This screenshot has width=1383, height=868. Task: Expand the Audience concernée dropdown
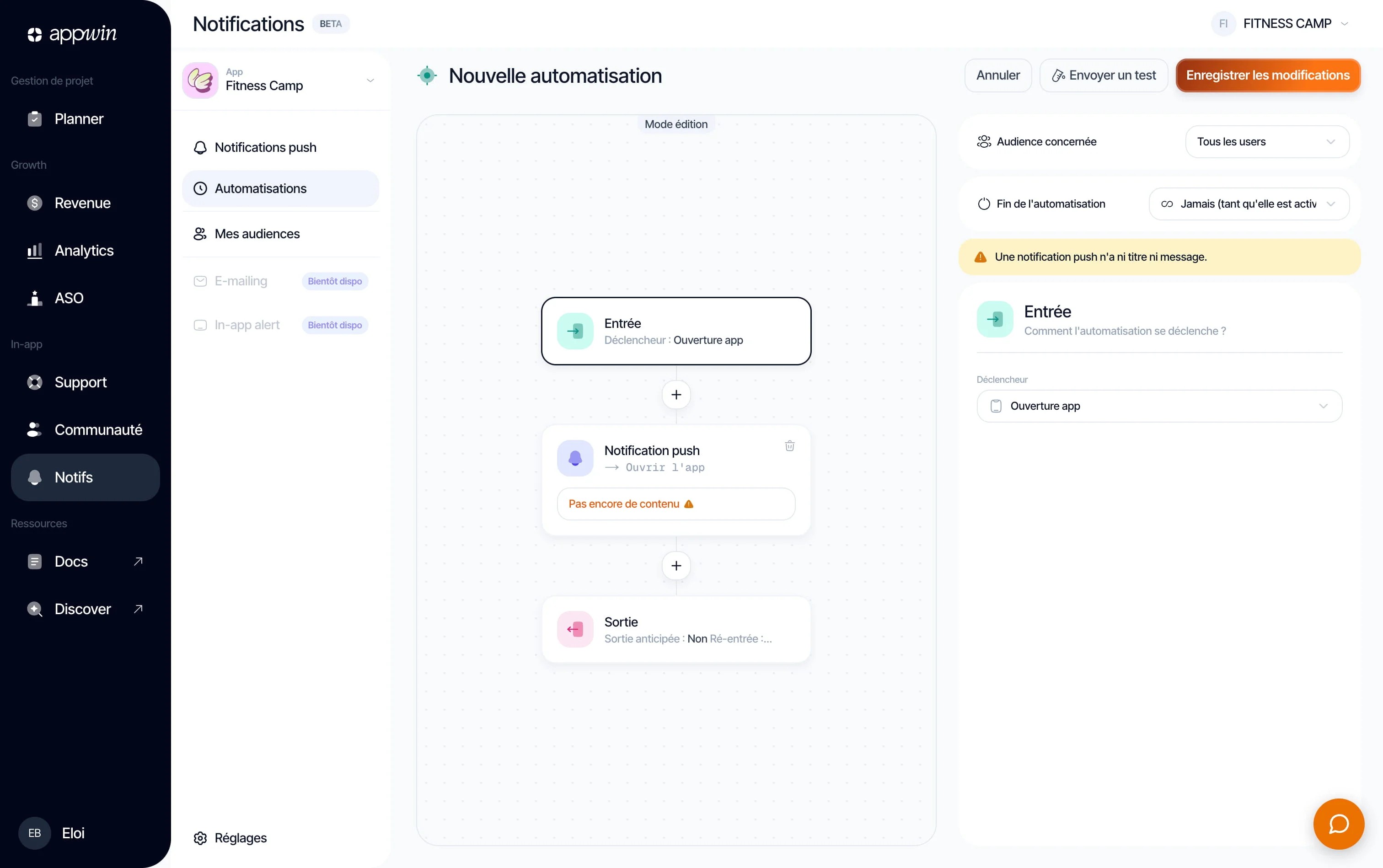tap(1267, 142)
